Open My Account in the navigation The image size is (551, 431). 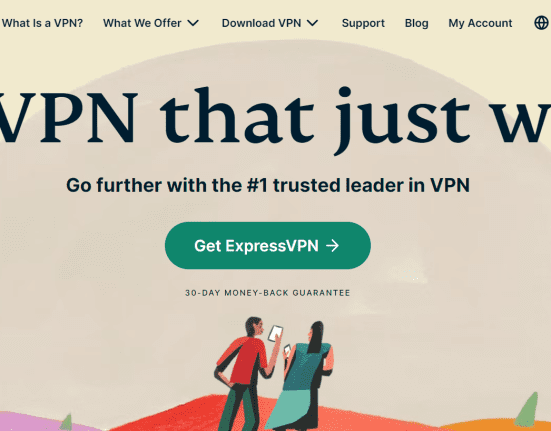point(480,23)
